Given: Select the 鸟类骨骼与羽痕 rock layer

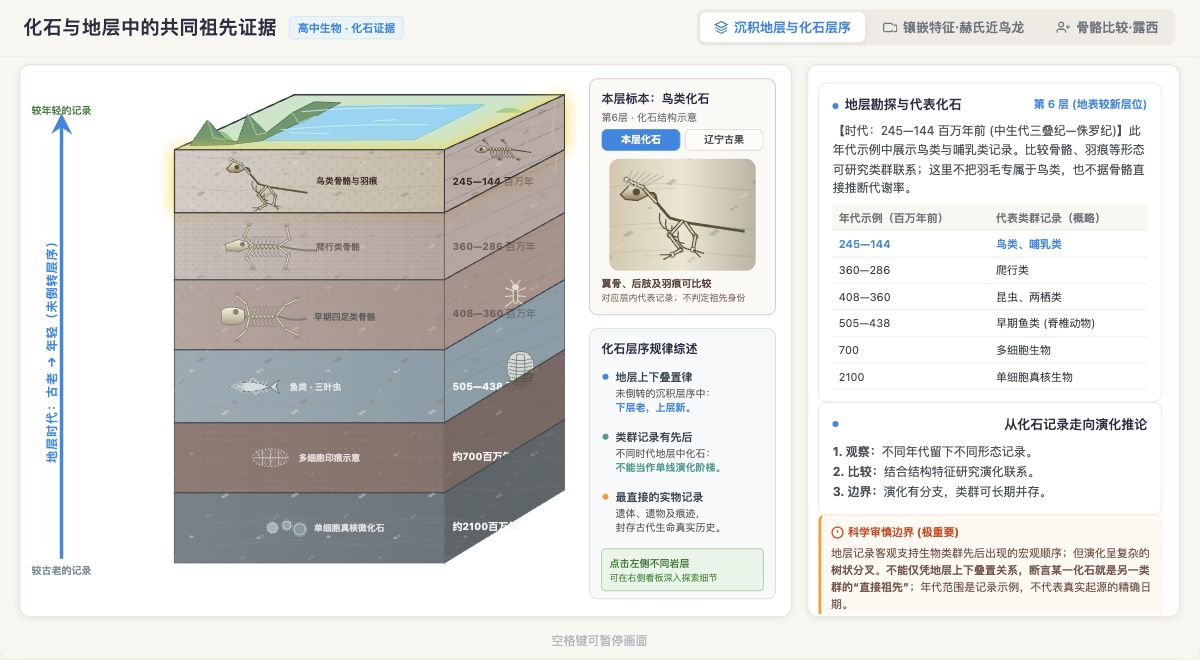Looking at the screenshot, I should pos(308,181).
